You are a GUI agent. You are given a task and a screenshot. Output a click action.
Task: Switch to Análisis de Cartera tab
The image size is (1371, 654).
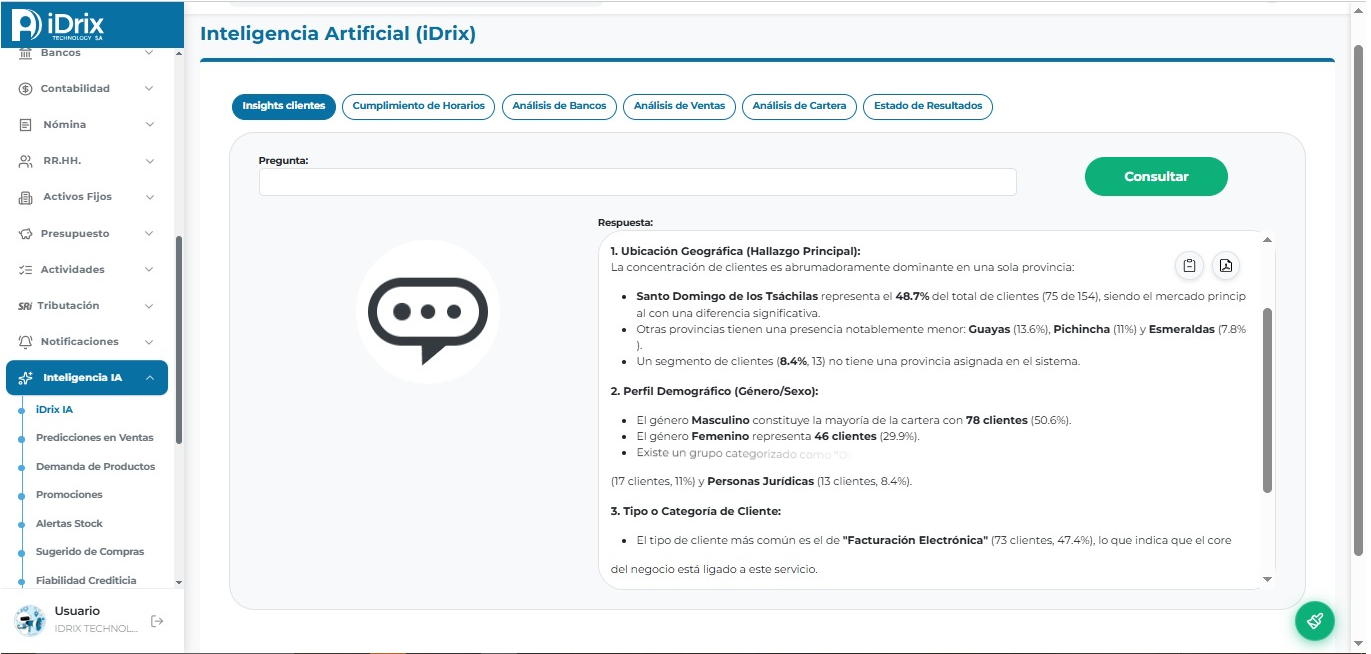799,106
